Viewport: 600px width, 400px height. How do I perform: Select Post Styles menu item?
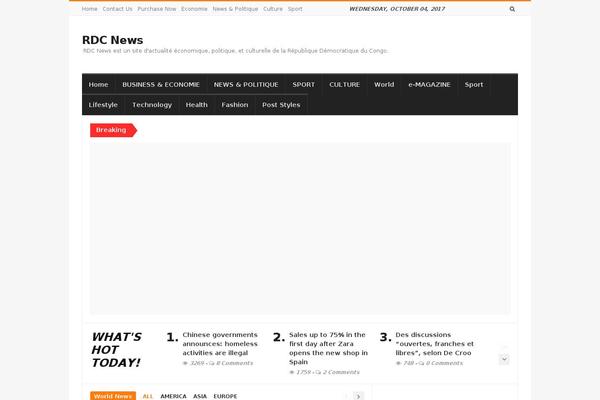coord(281,105)
